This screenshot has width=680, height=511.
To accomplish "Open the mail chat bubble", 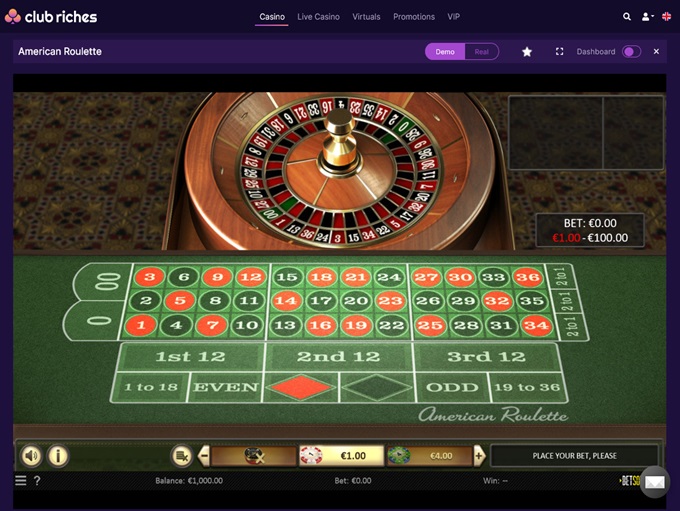I will click(x=654, y=482).
